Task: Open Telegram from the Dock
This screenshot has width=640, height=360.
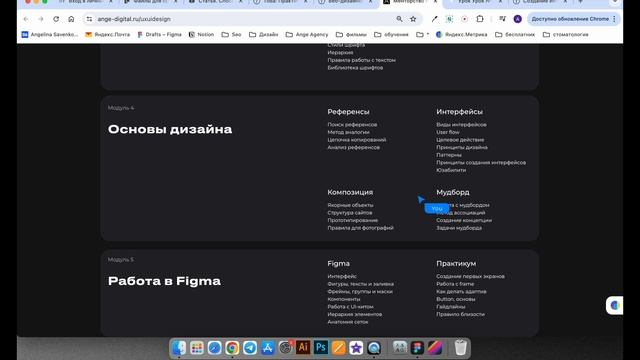Action: pyautogui.click(x=250, y=348)
